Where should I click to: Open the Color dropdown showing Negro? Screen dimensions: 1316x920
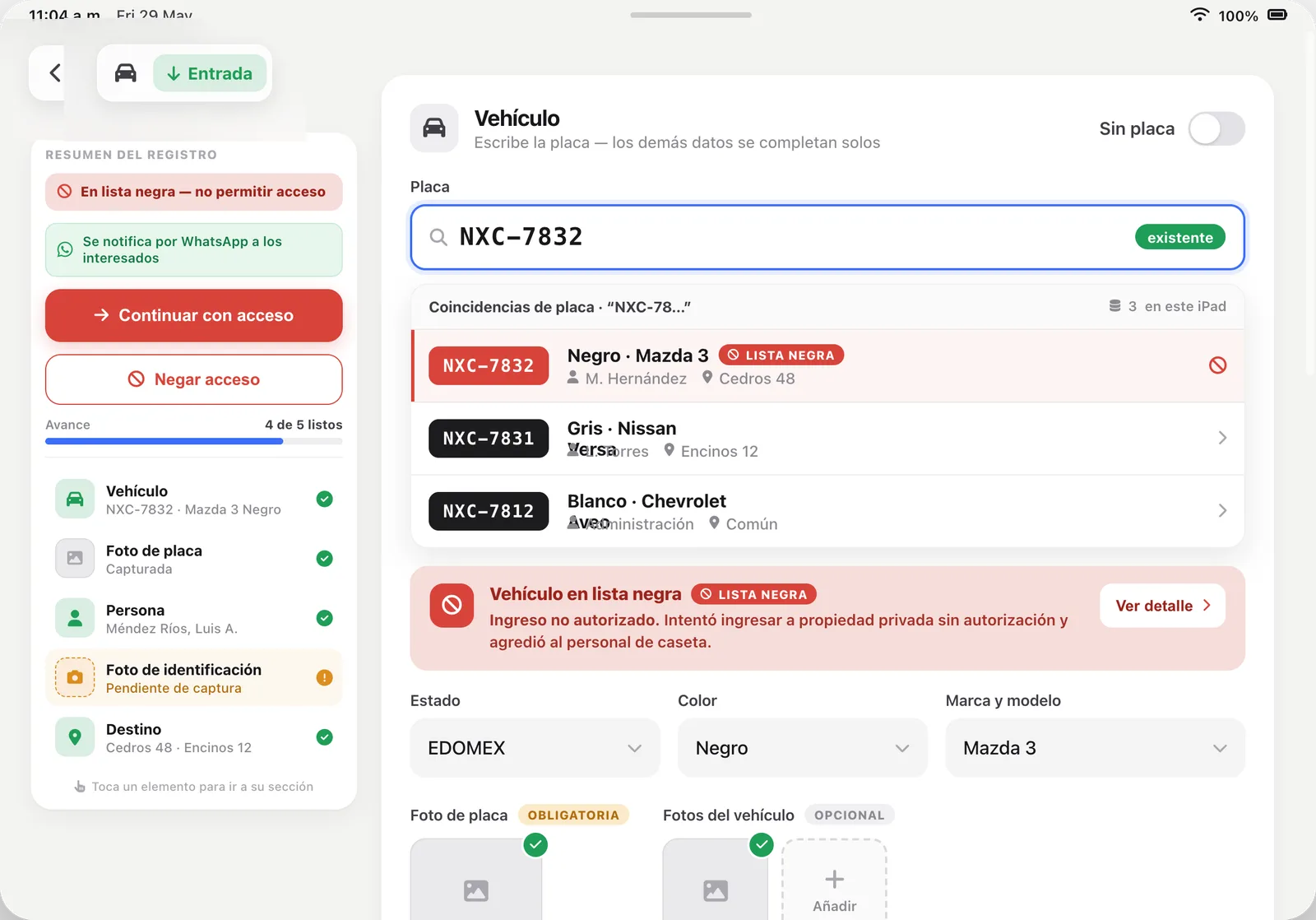coord(802,748)
